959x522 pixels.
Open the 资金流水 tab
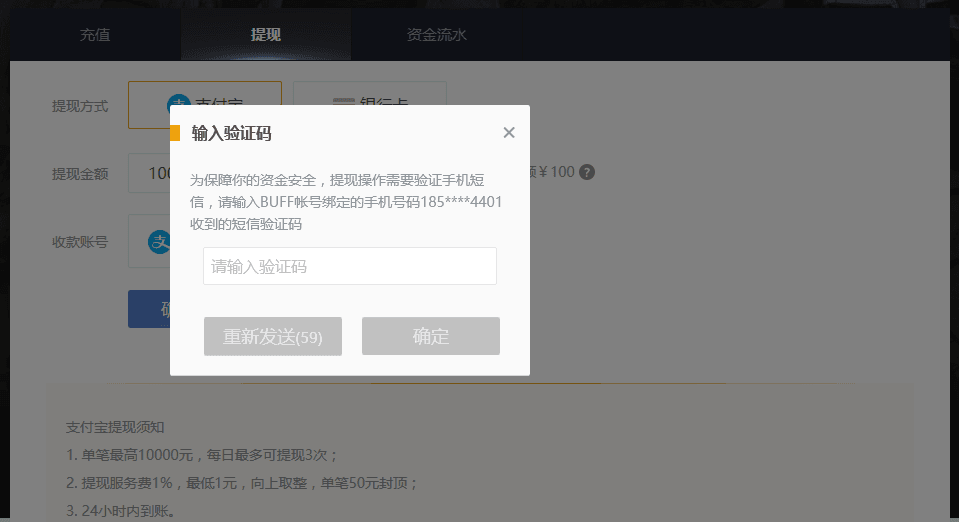pyautogui.click(x=437, y=35)
